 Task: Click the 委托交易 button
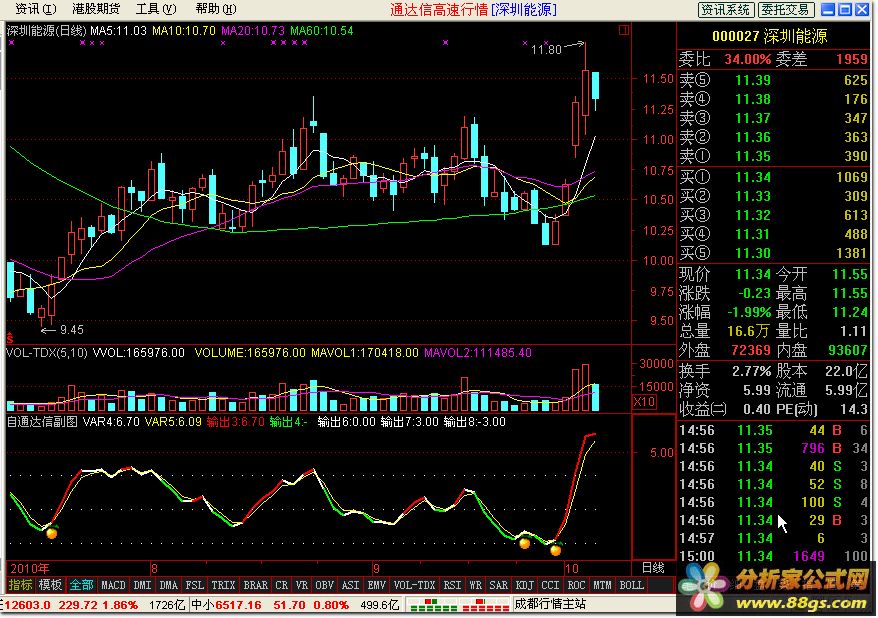[x=785, y=10]
